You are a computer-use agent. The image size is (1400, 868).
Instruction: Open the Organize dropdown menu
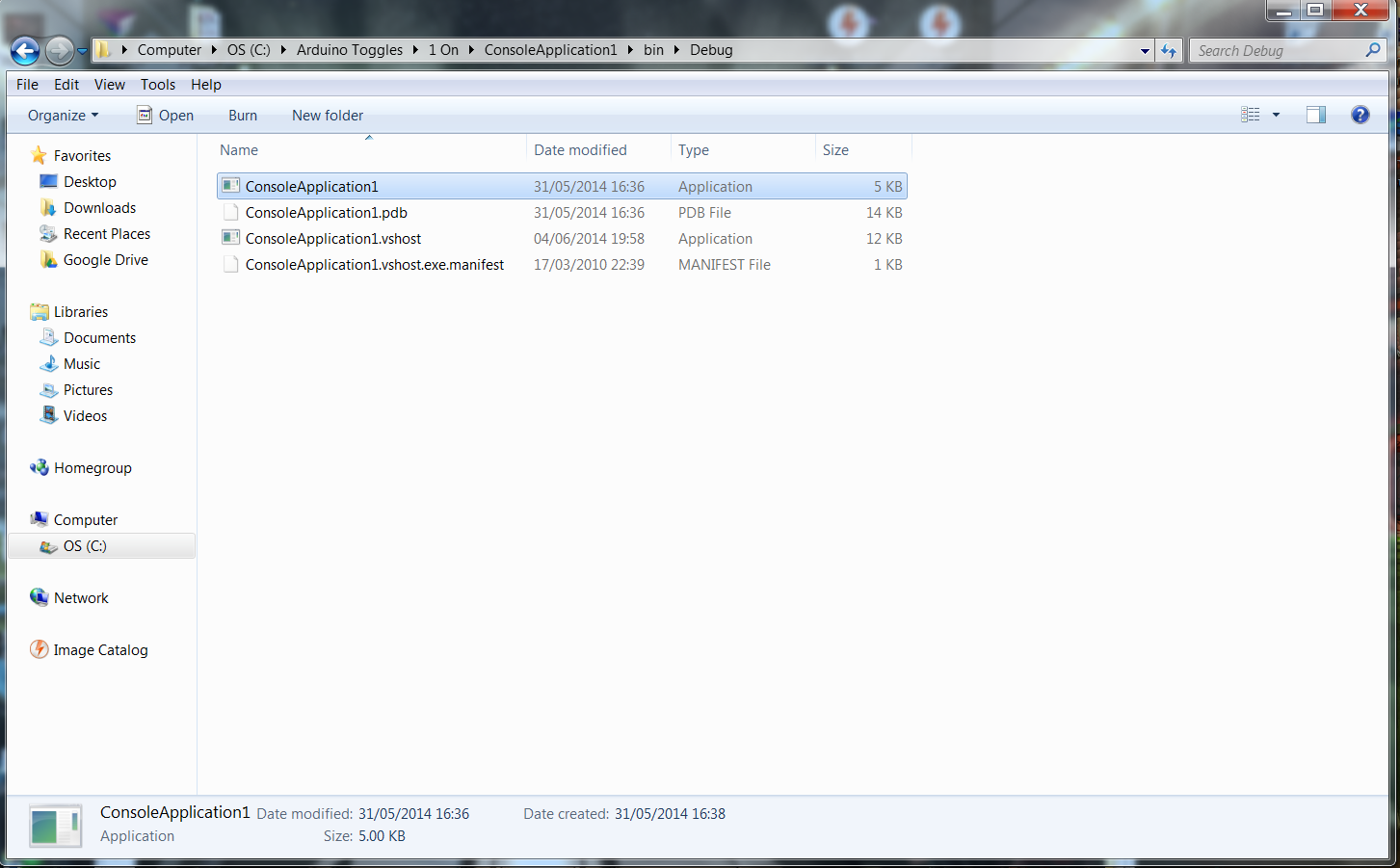click(63, 115)
